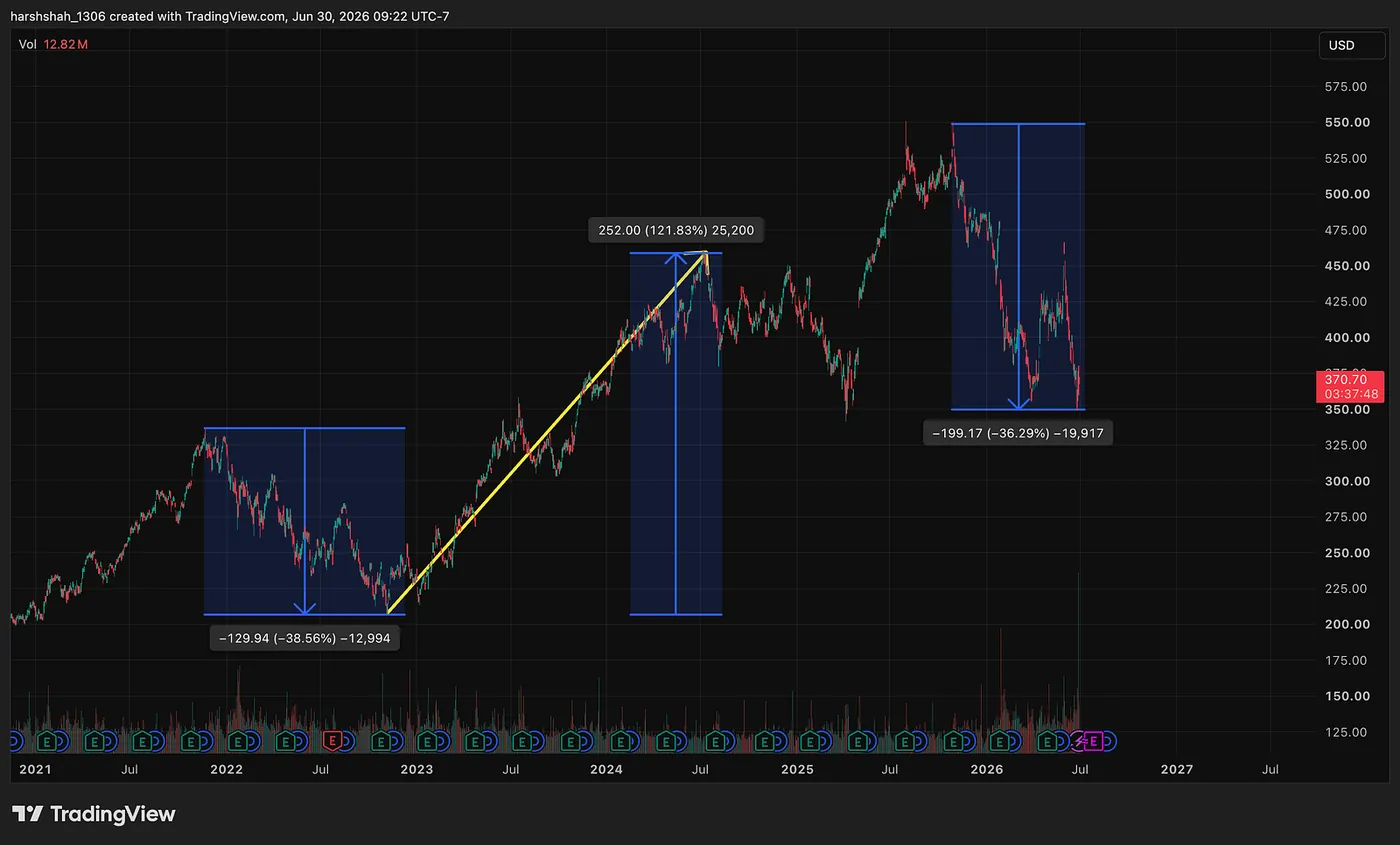The image size is (1400, 845).
Task: Click the TradingView logo
Action: pos(93,814)
